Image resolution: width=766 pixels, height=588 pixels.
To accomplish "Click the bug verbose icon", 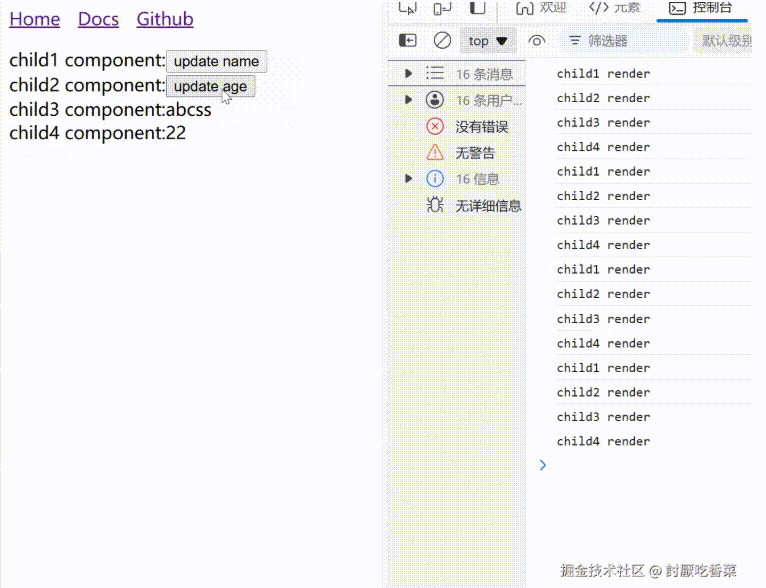I will 435,205.
